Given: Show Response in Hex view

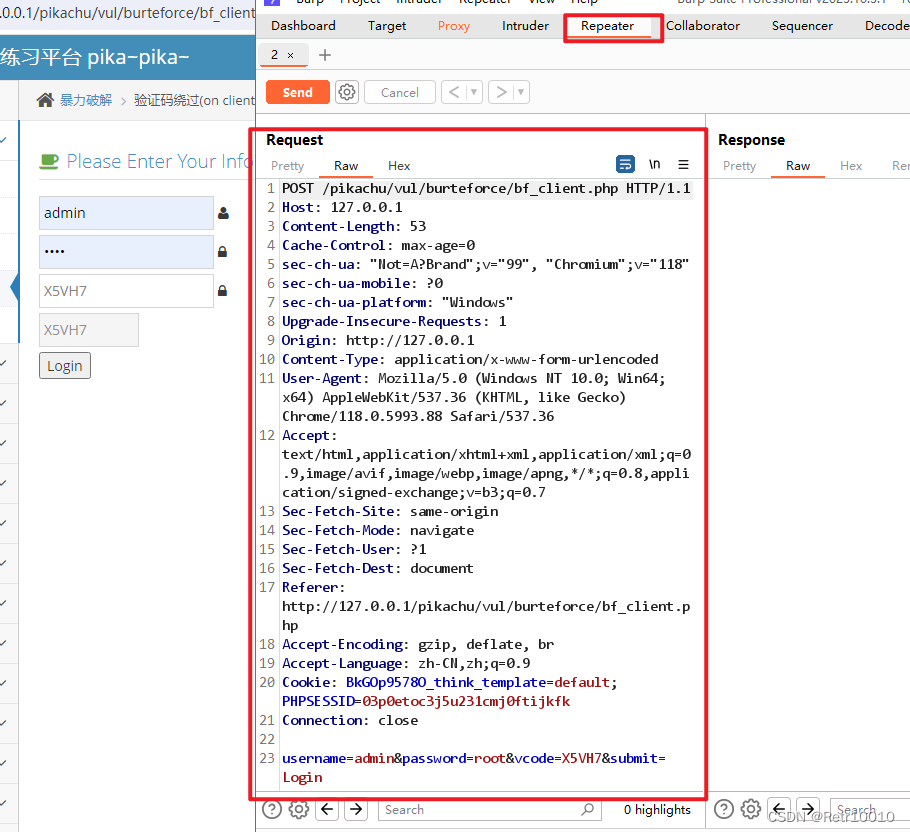Looking at the screenshot, I should pos(851,166).
